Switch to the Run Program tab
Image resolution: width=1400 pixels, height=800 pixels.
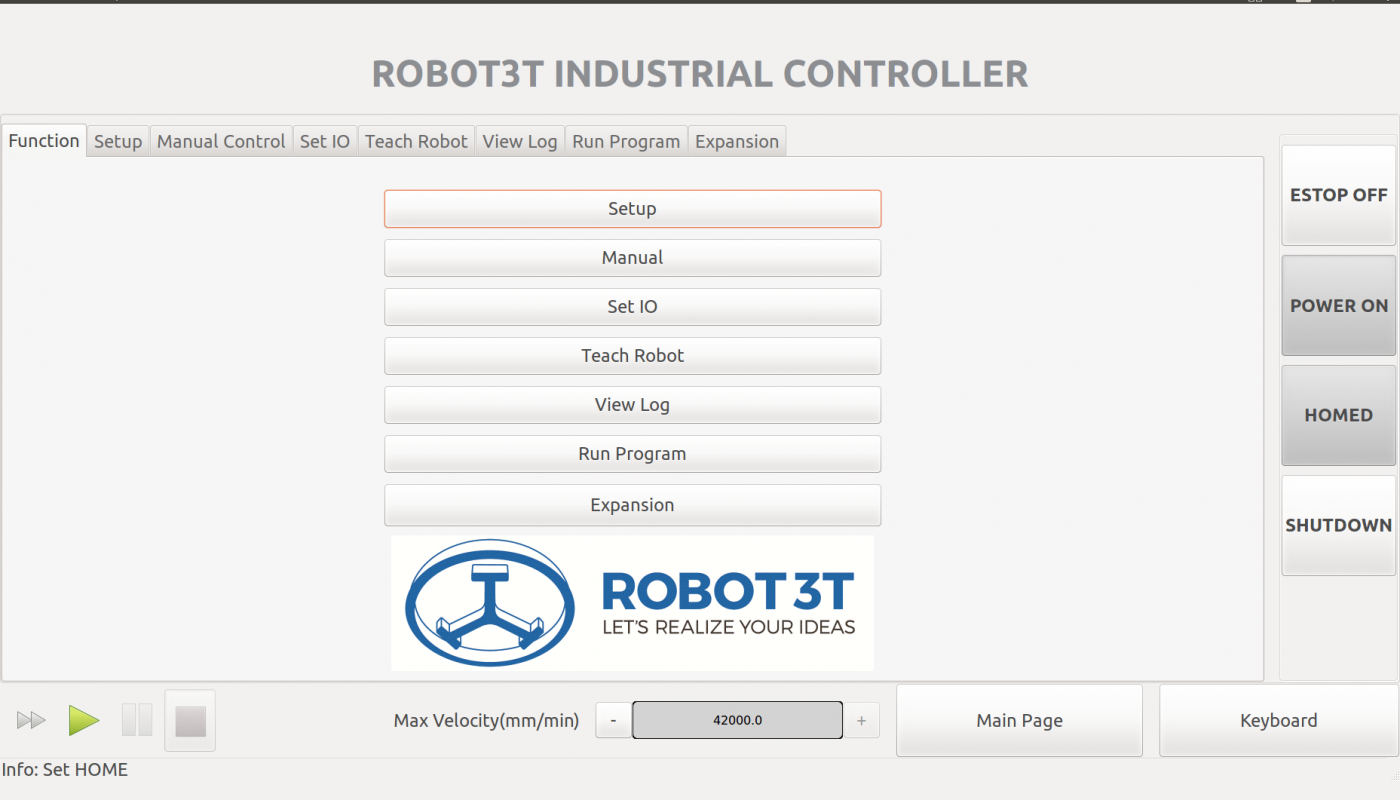point(625,141)
